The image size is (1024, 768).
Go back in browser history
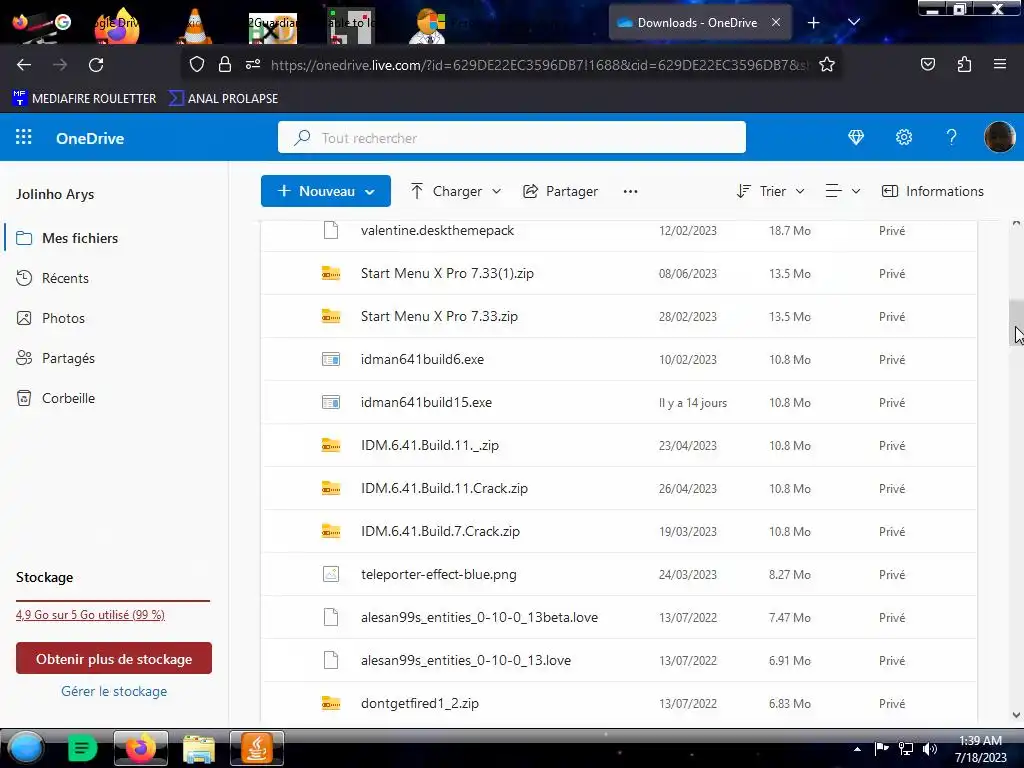(x=24, y=65)
